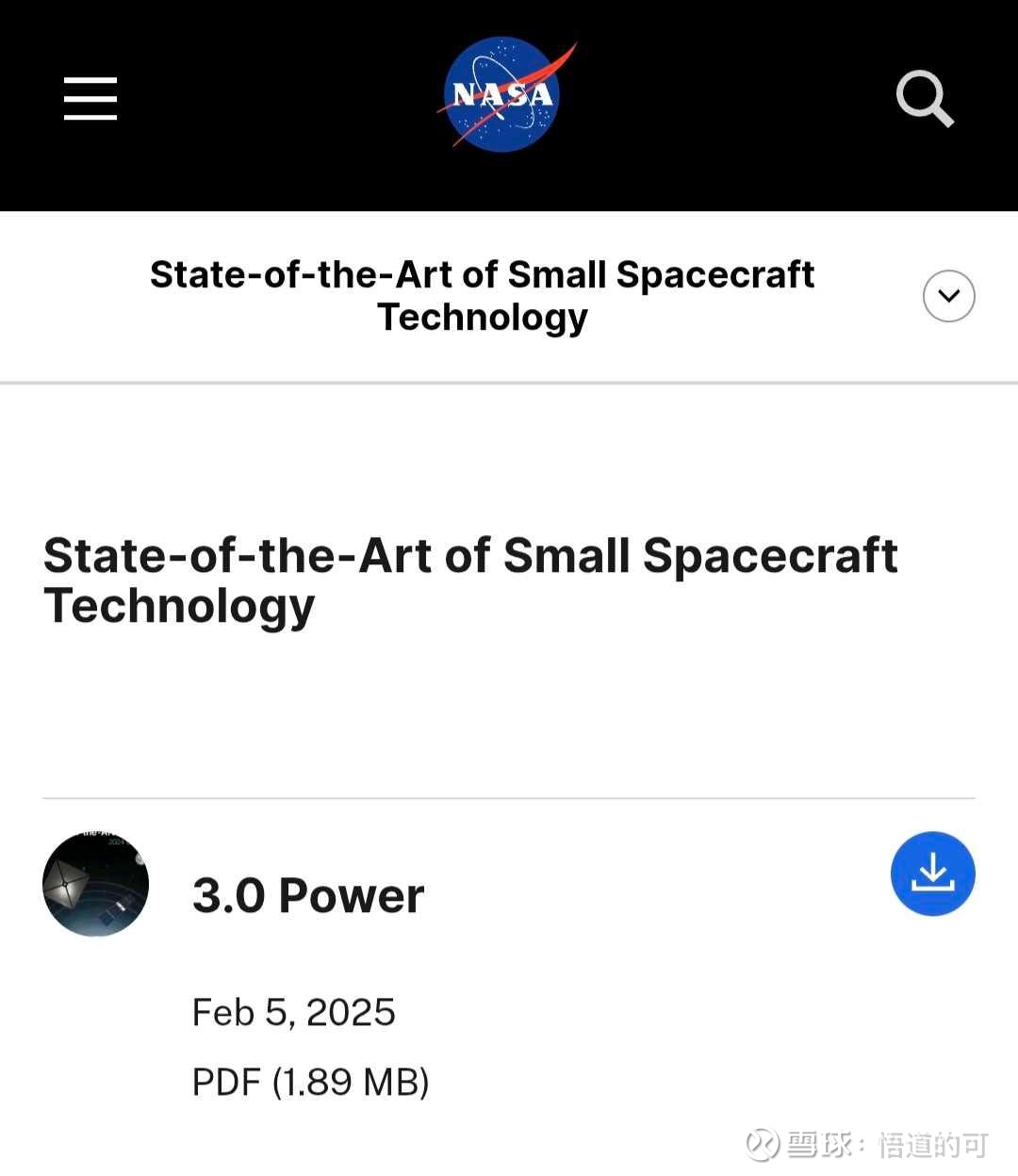Screen dimensions: 1018x1176
Task: Click the "PDF (1.89 MB)" file label
Action: coord(310,1082)
